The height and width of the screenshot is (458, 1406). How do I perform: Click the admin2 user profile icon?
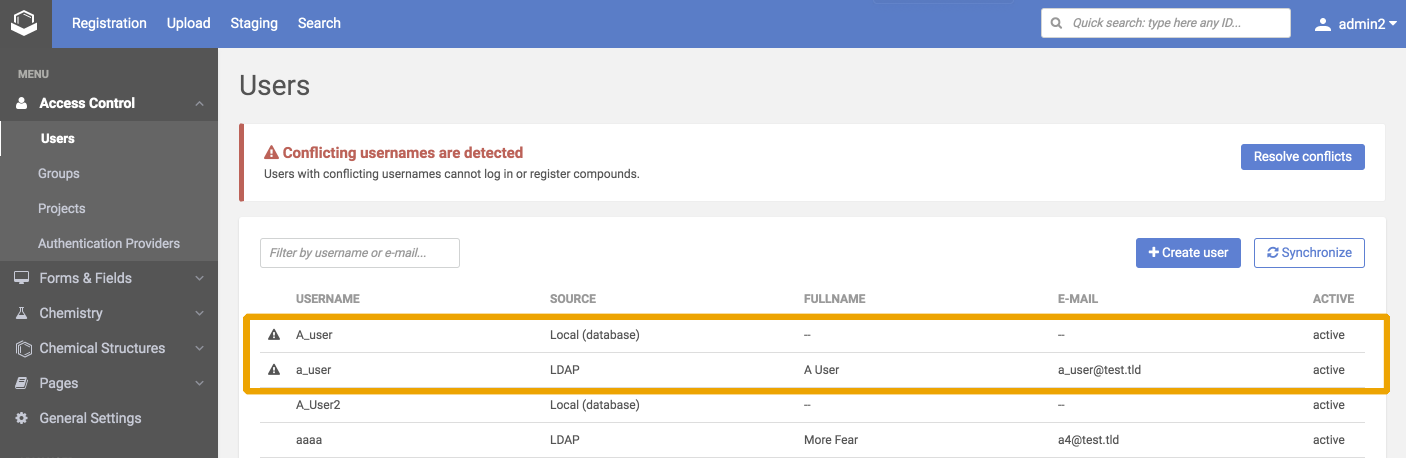coord(1323,23)
